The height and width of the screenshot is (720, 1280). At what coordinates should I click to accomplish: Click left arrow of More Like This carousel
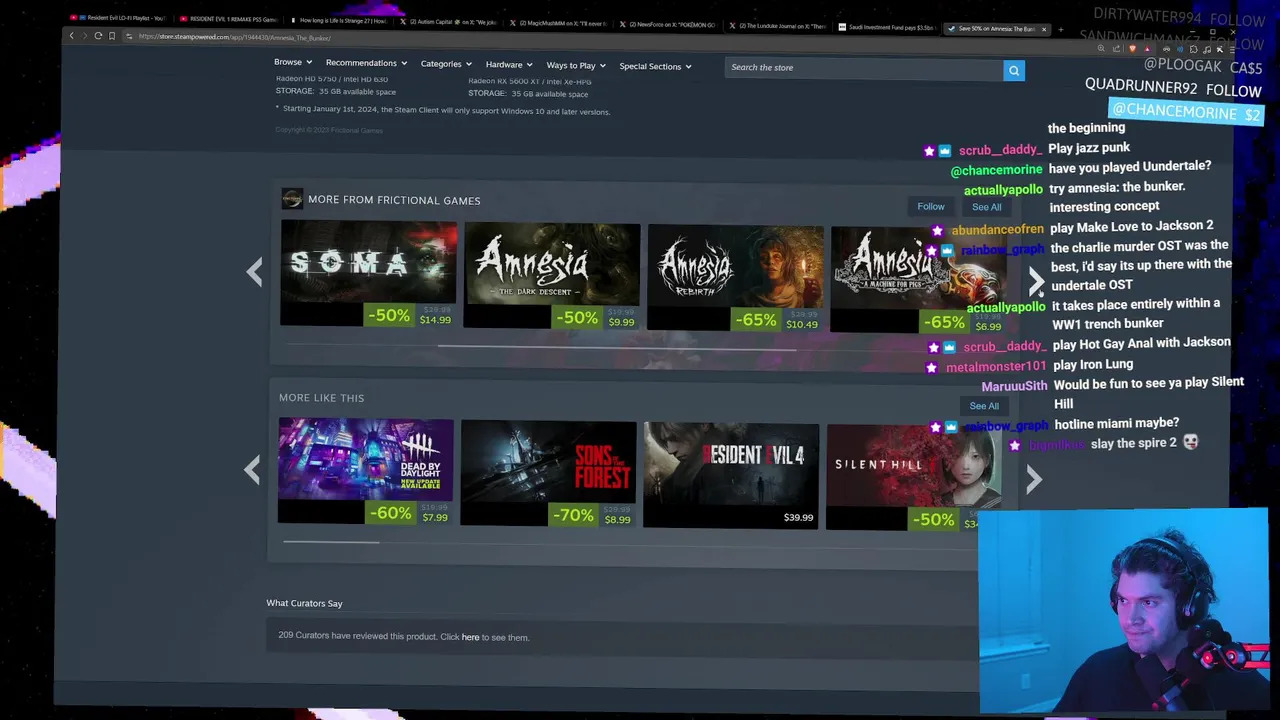[252, 469]
